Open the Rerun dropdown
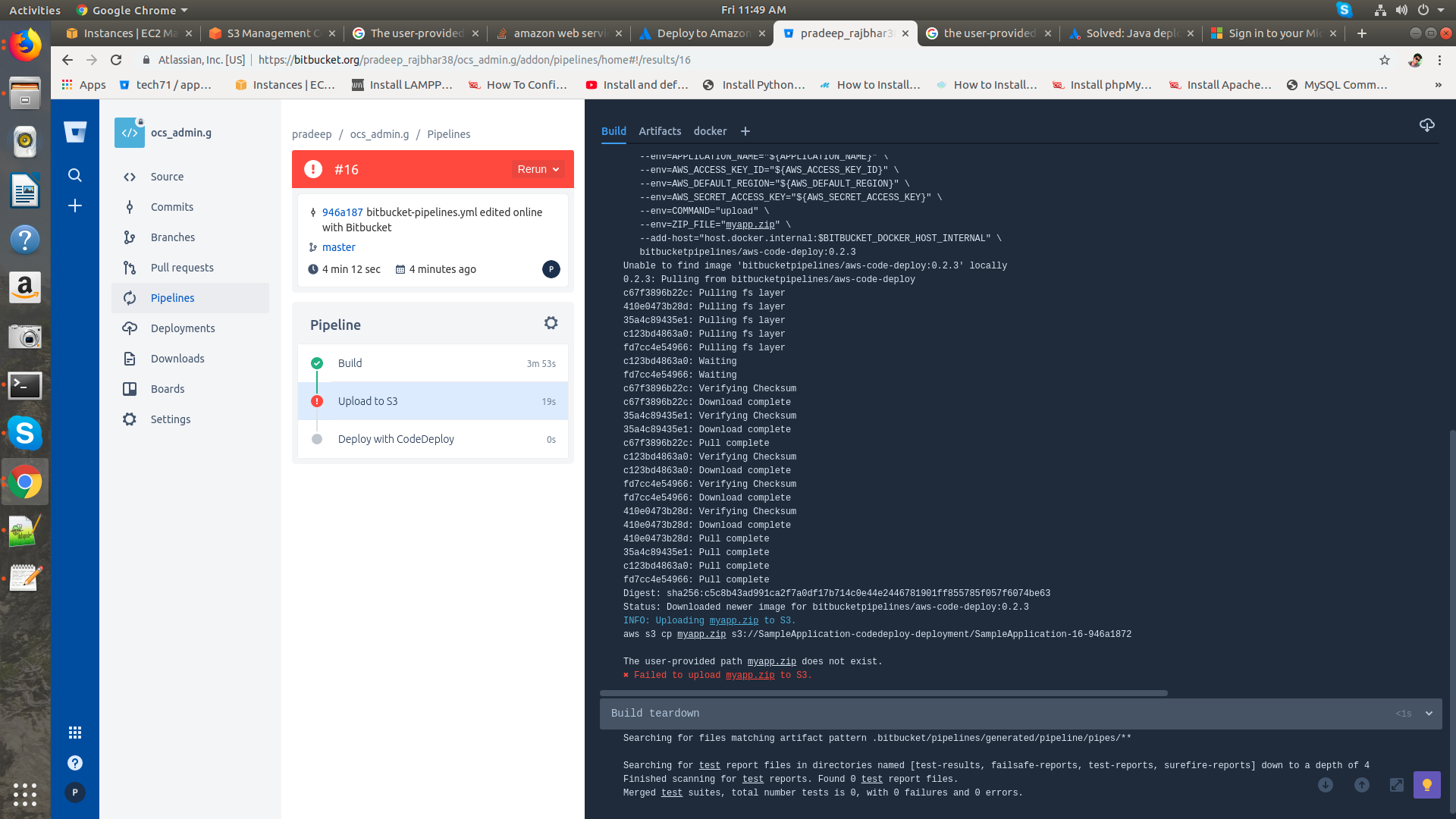Screen dimensions: 1456x819 538,169
